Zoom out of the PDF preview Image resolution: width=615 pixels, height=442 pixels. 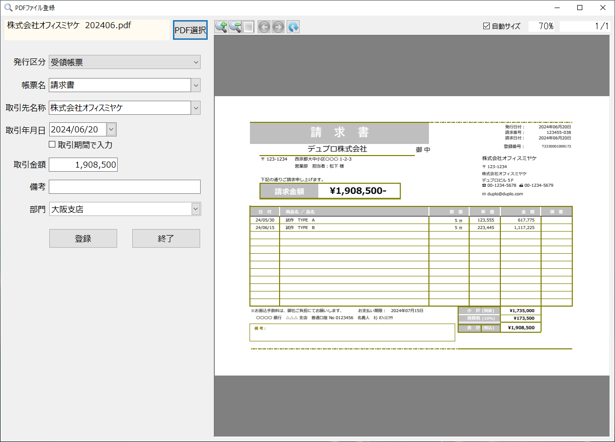tap(235, 27)
